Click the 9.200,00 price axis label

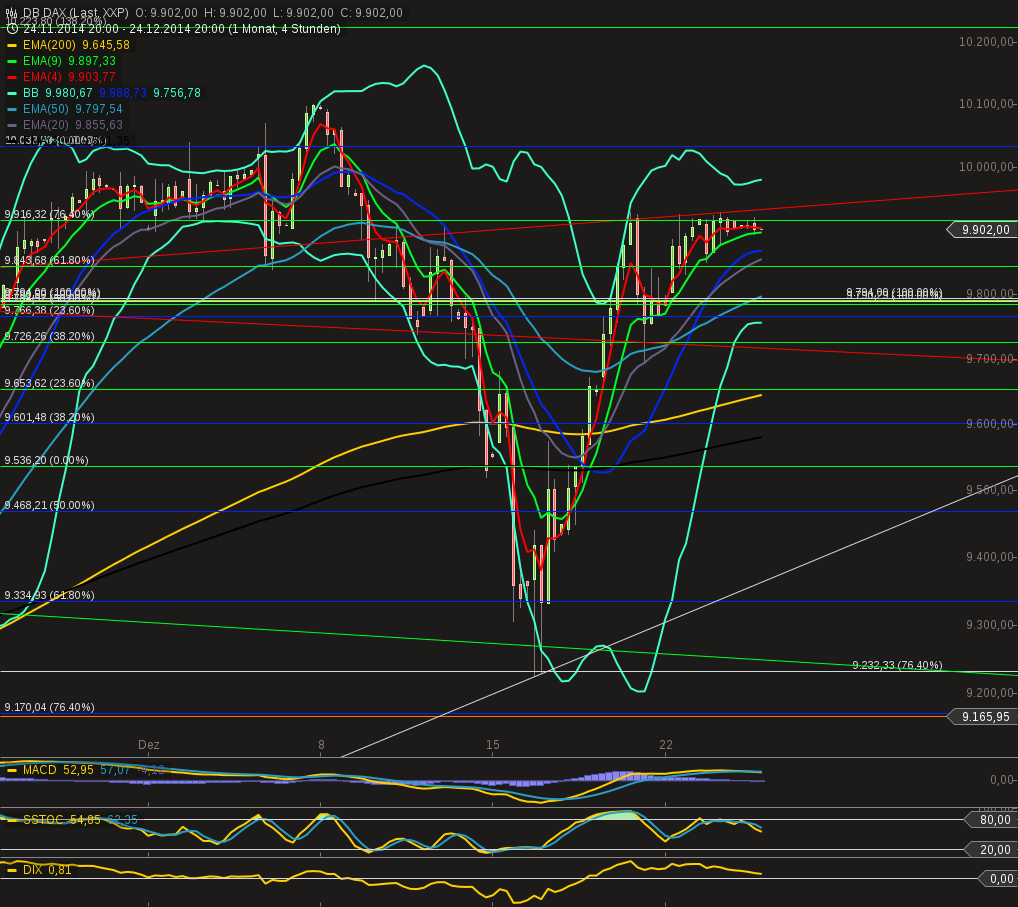990,693
